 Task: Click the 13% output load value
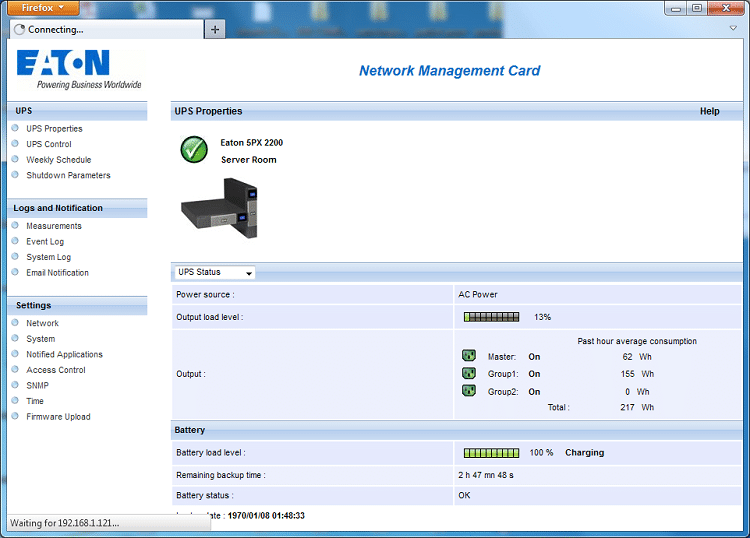point(542,317)
